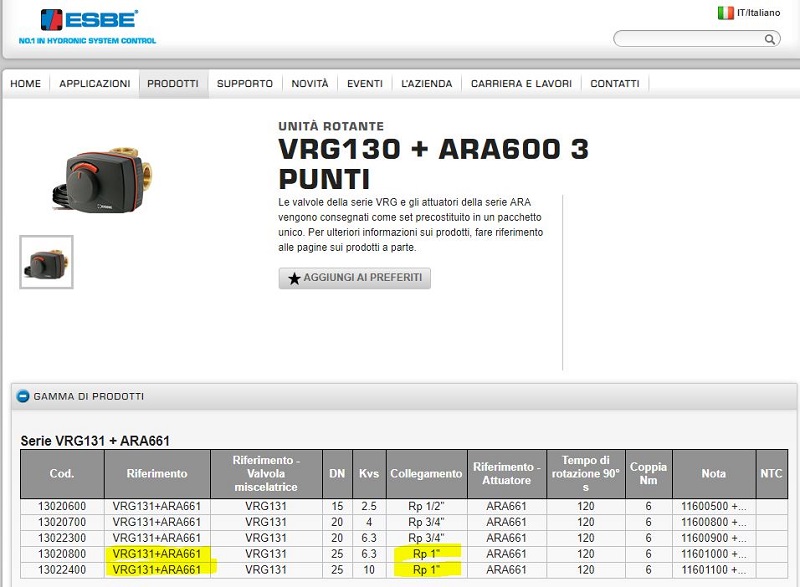The height and width of the screenshot is (587, 800).
Task: Click highlighted Rp 1" in row 13020800
Action: click(x=427, y=554)
